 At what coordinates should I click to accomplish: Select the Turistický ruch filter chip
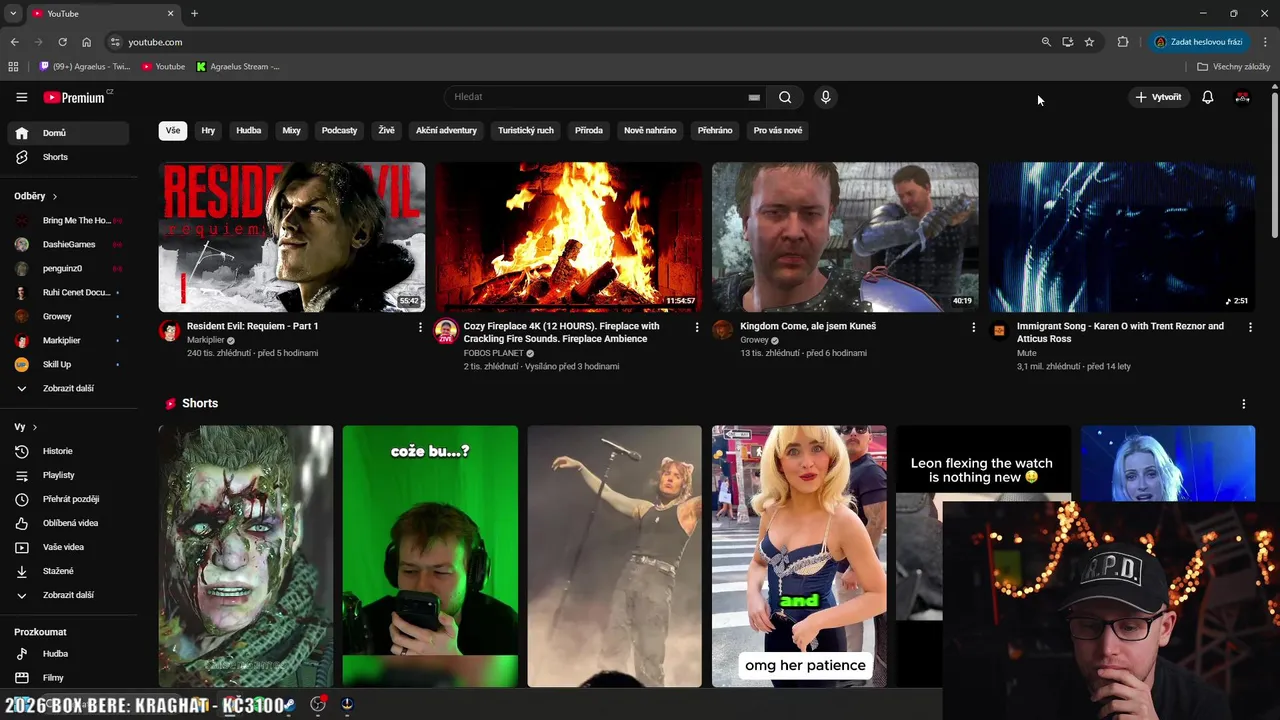tap(526, 130)
